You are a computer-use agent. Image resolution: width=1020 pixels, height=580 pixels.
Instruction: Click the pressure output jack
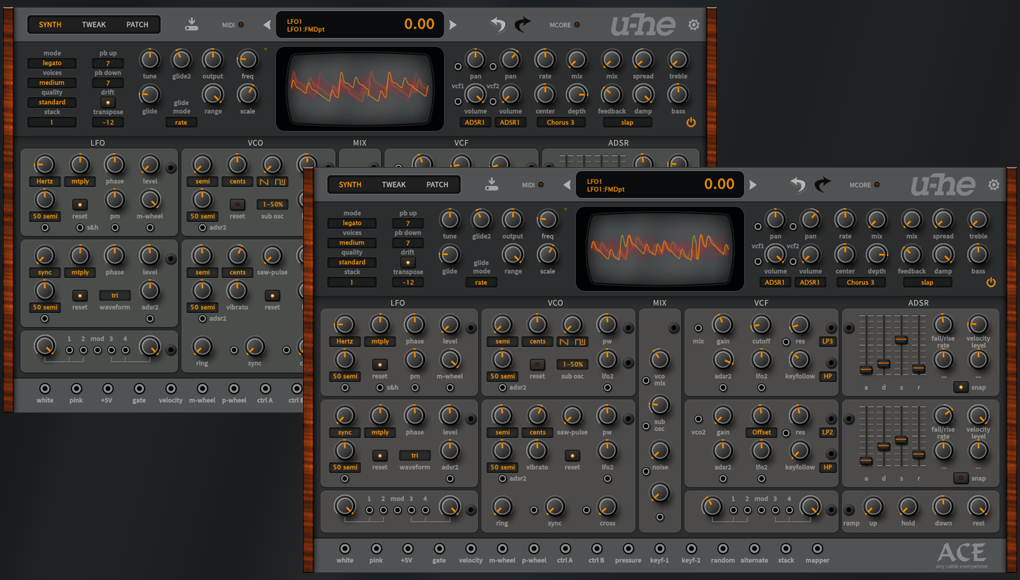628,549
